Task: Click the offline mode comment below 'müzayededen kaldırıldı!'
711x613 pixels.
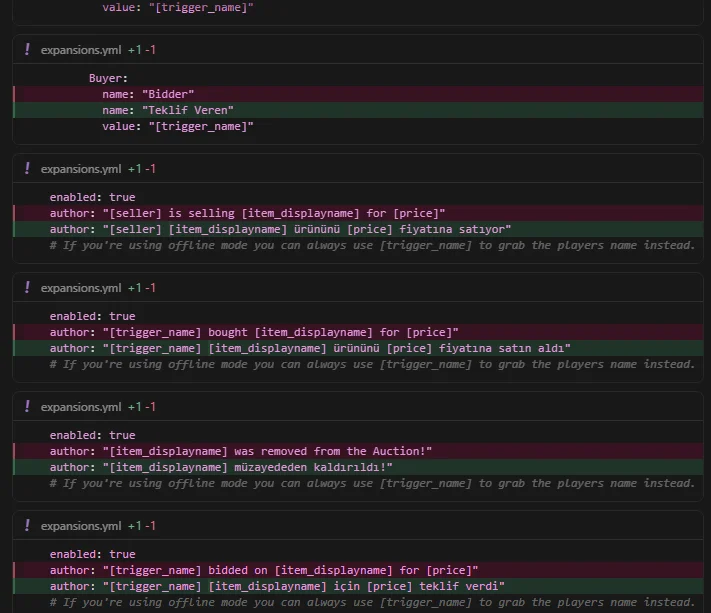Action: pos(372,483)
